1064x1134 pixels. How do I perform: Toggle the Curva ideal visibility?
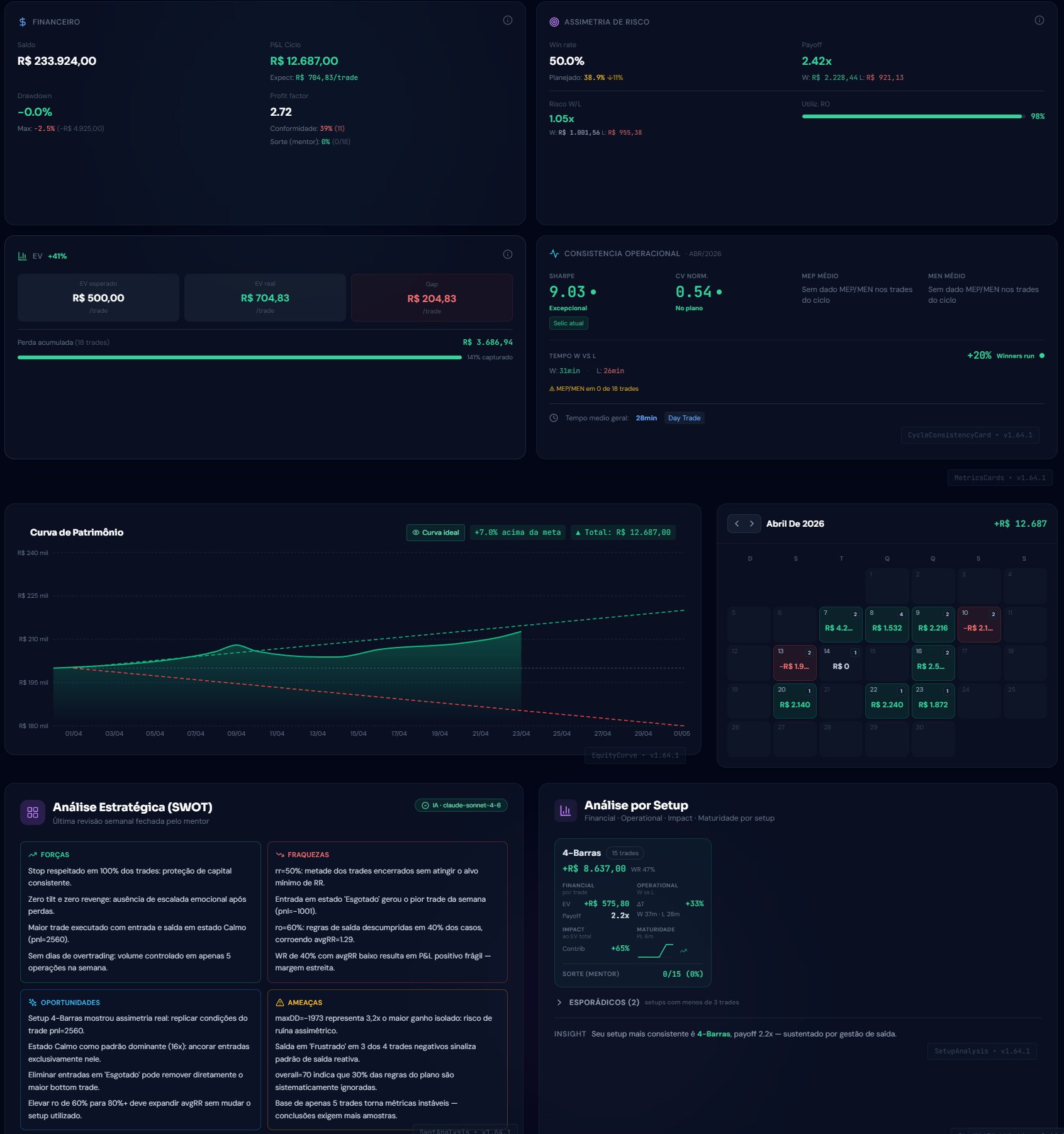435,532
